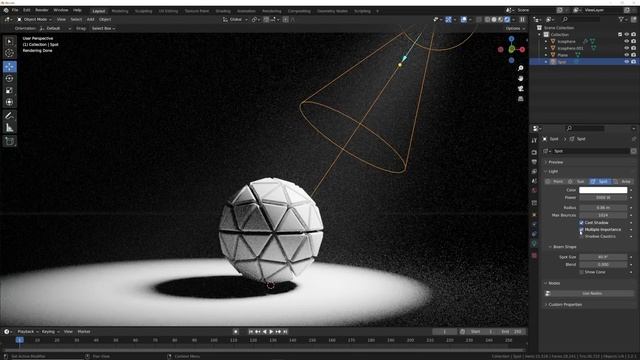Open the Keying dropdown in timeline
The height and width of the screenshot is (360, 640).
point(50,332)
